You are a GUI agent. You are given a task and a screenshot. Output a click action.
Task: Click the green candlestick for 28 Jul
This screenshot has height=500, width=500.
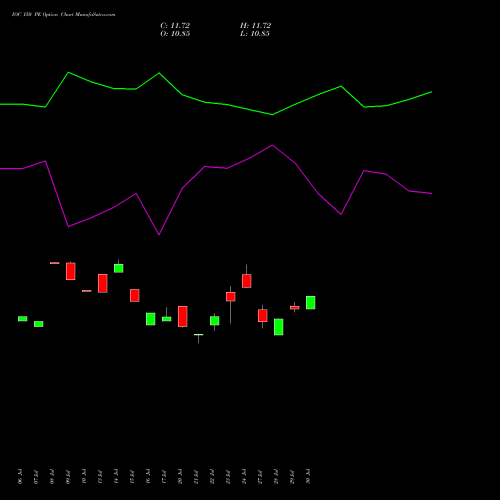tap(279, 327)
